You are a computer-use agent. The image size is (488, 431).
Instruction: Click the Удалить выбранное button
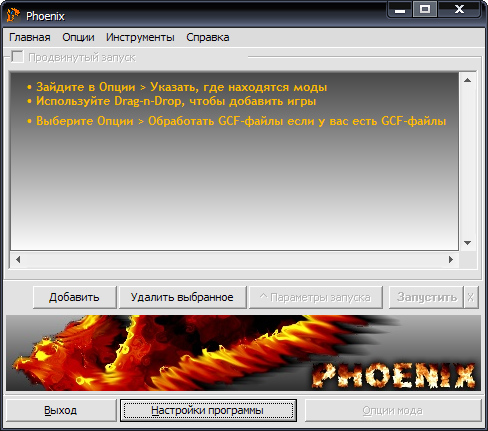tap(182, 297)
